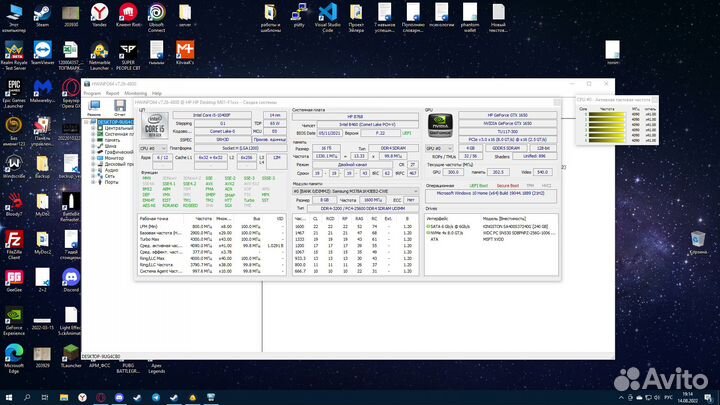720x405 pixels.
Task: Expand Центральный processor tree node
Action: 93,128
